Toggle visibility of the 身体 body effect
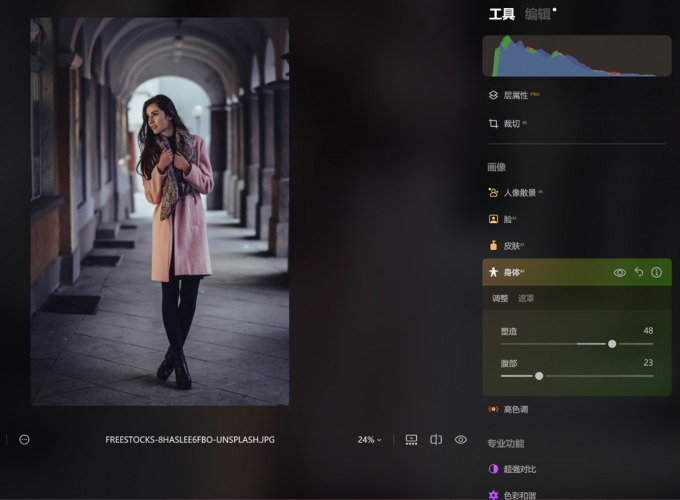This screenshot has height=500, width=680. tap(620, 272)
